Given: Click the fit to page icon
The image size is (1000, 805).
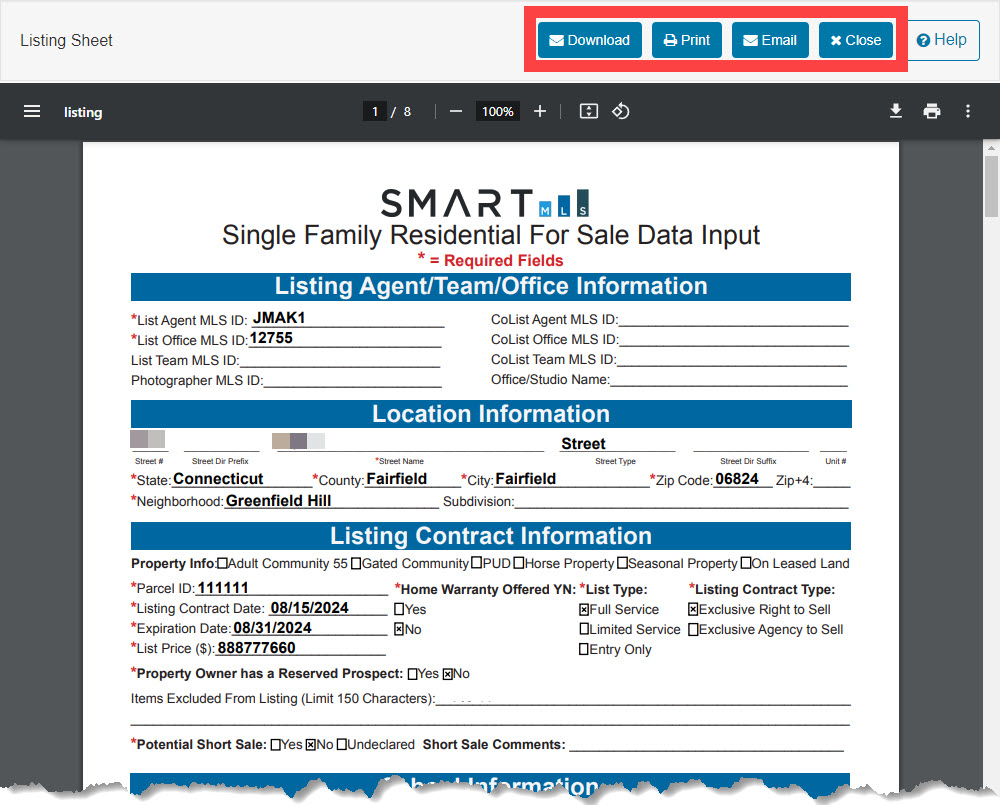Looking at the screenshot, I should (588, 112).
